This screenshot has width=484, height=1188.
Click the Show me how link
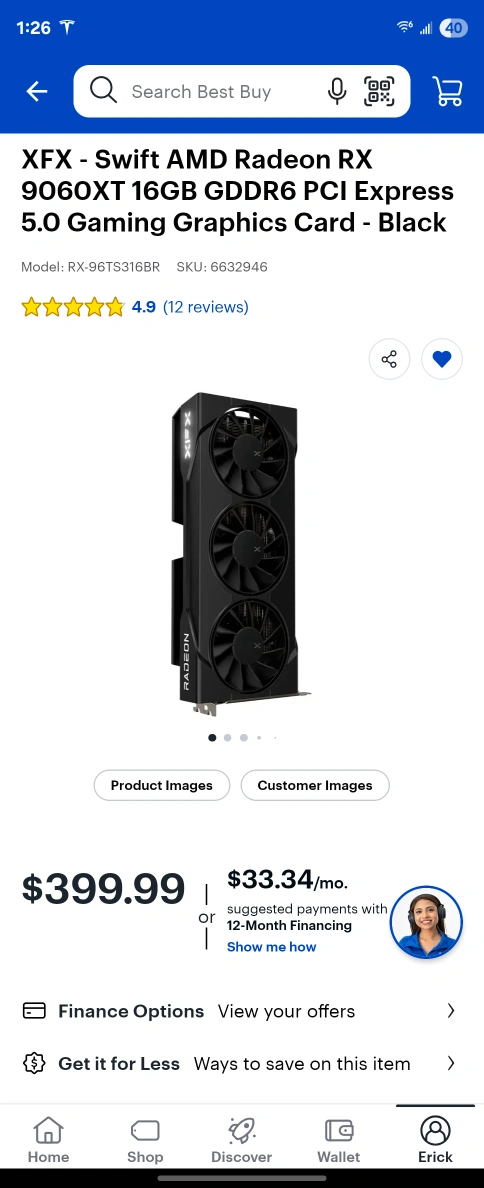pos(272,946)
